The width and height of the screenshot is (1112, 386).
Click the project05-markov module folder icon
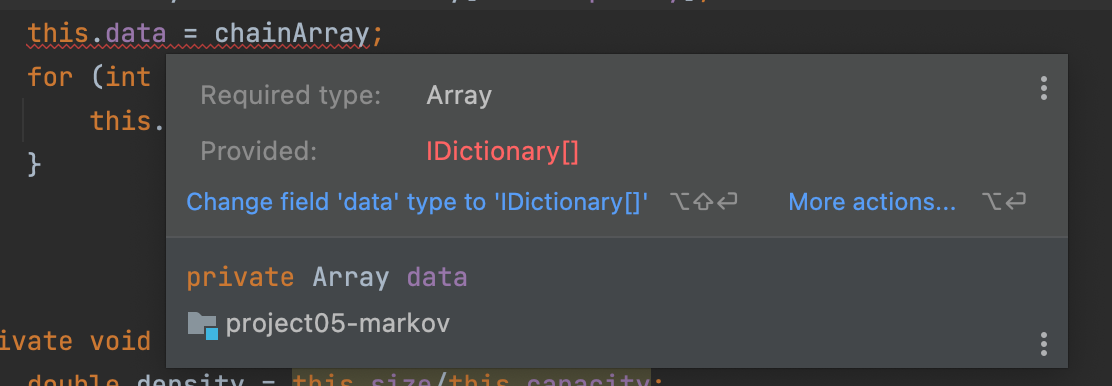tap(202, 325)
